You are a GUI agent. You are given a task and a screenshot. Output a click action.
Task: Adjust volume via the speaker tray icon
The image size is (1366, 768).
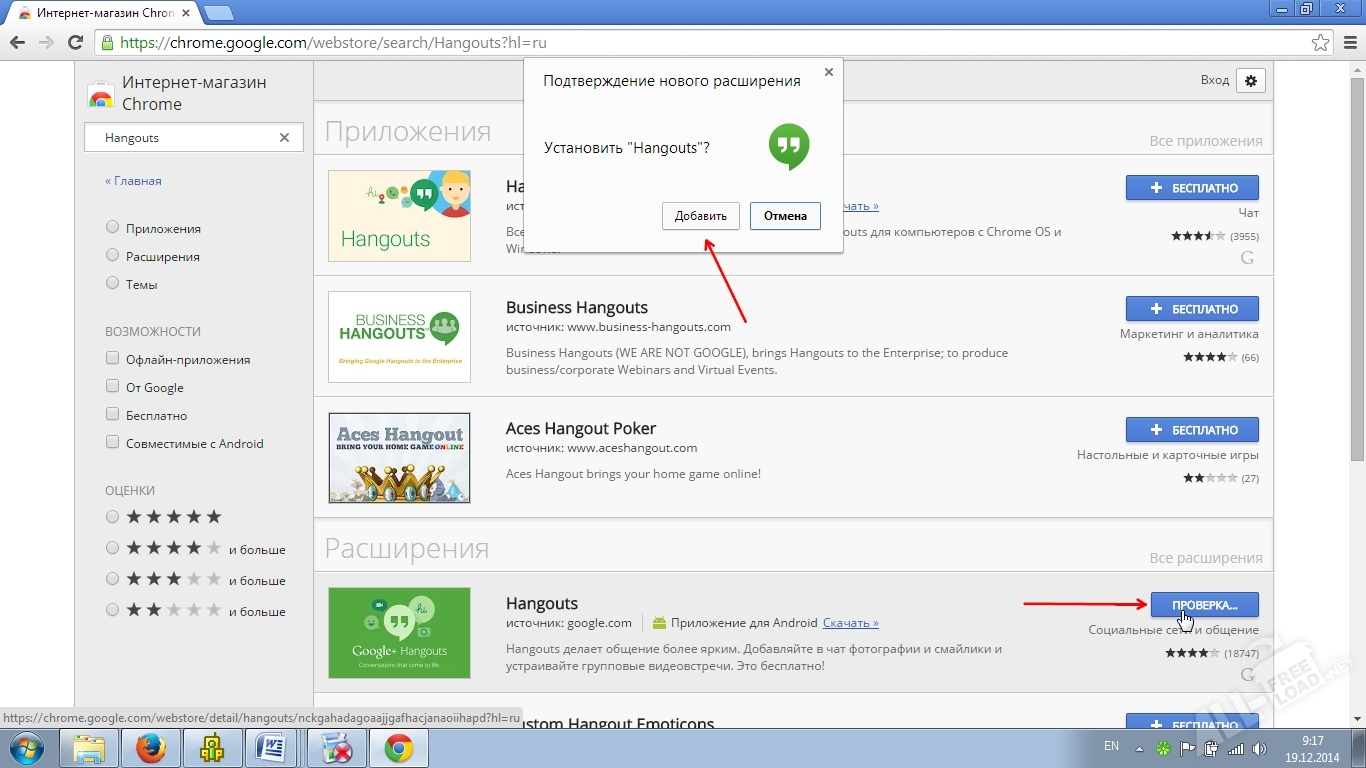point(1258,747)
